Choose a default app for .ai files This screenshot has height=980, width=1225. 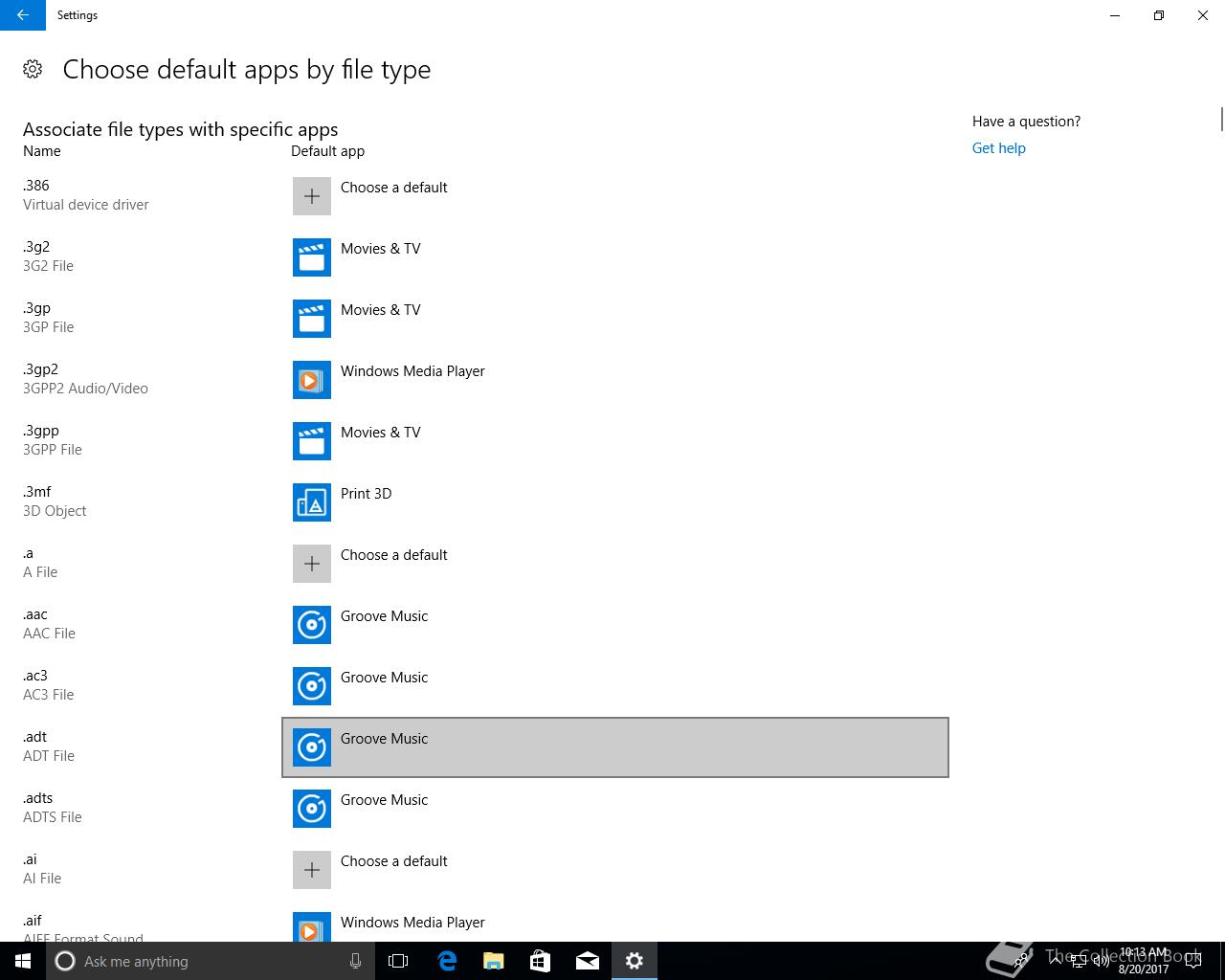[615, 870]
